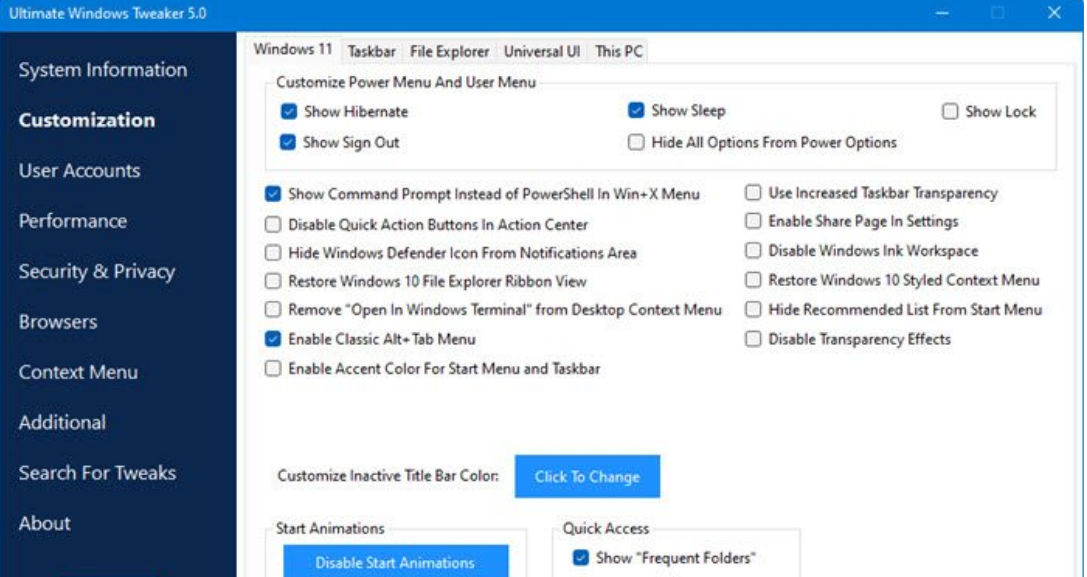Check Hide All Options From Power Options

coord(636,142)
